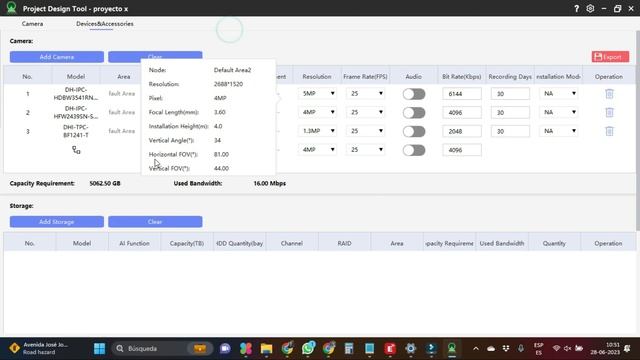Open the 5MP Resolution dropdown in row 1
This screenshot has height=360, width=640.
click(317, 93)
